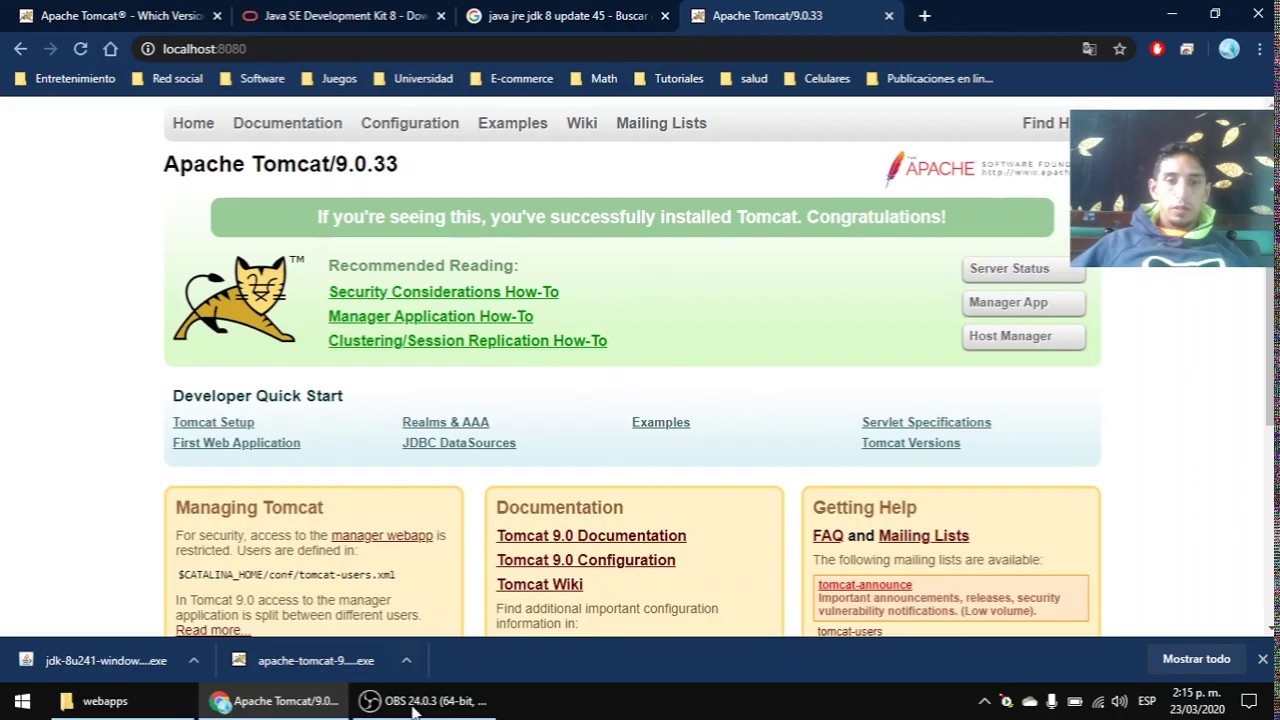Click the ESP input language indicator
1280x720 pixels.
(1147, 701)
